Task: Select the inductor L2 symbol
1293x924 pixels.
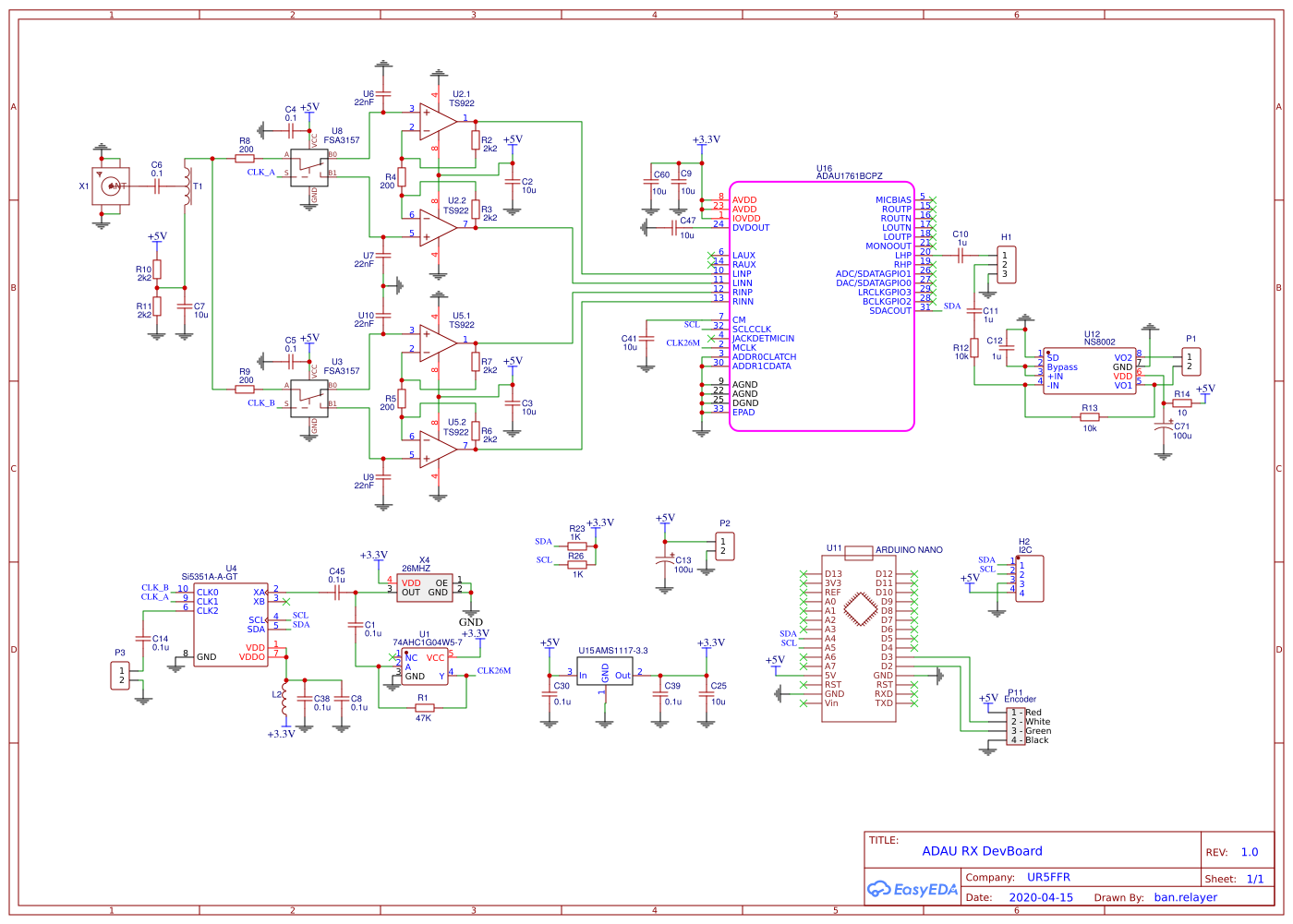Action: [x=284, y=702]
